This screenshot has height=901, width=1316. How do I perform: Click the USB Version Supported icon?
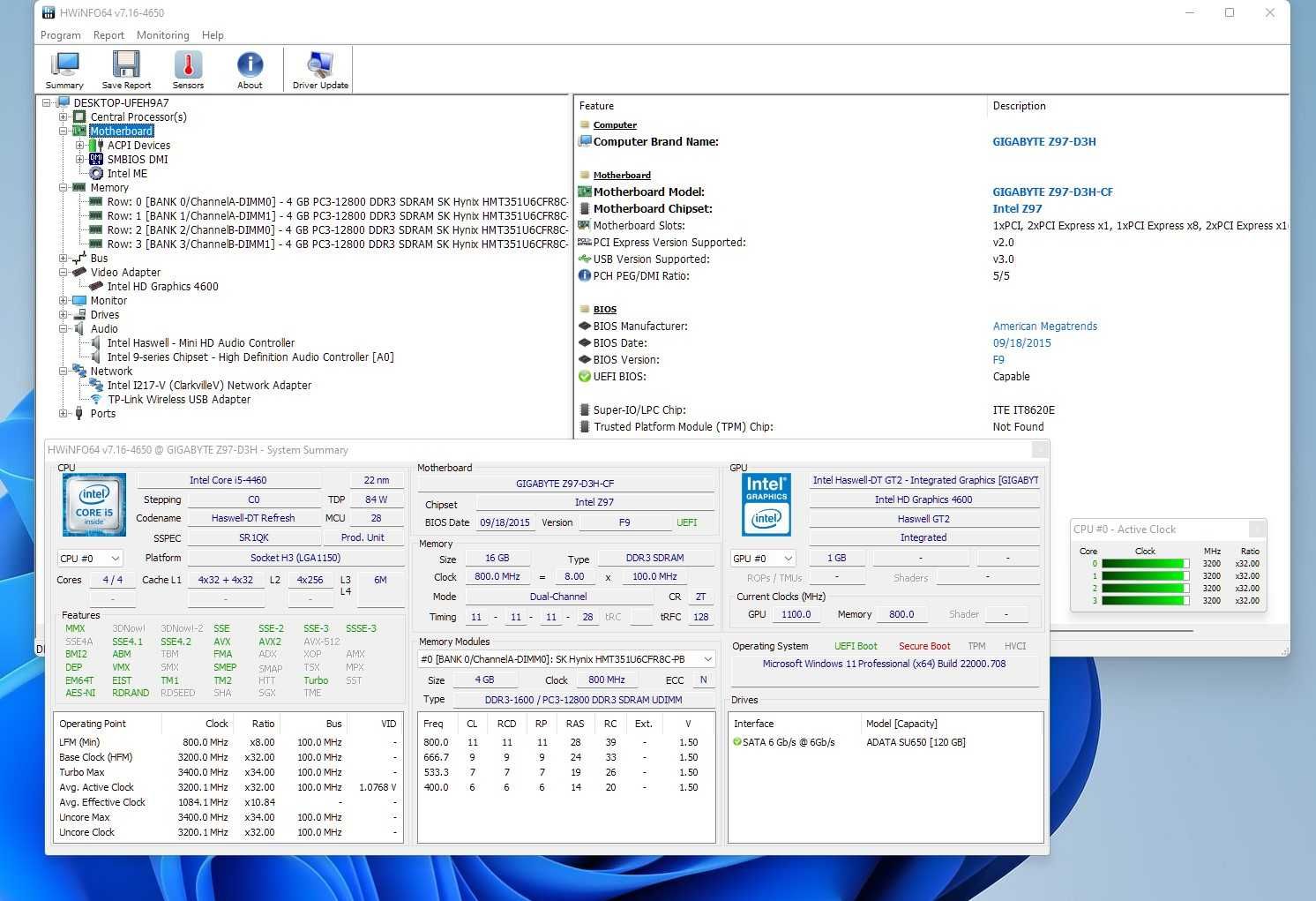(584, 259)
